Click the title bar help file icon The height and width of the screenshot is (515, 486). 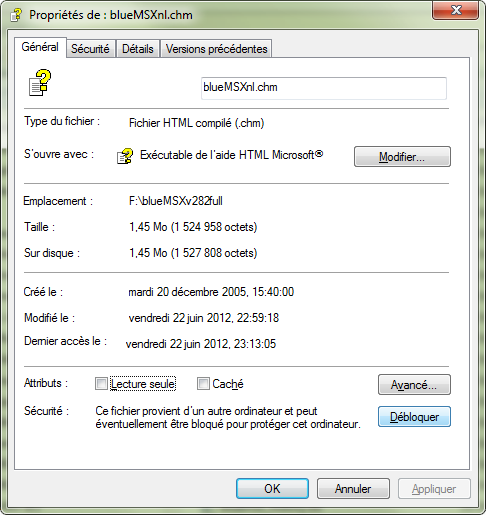[16, 15]
